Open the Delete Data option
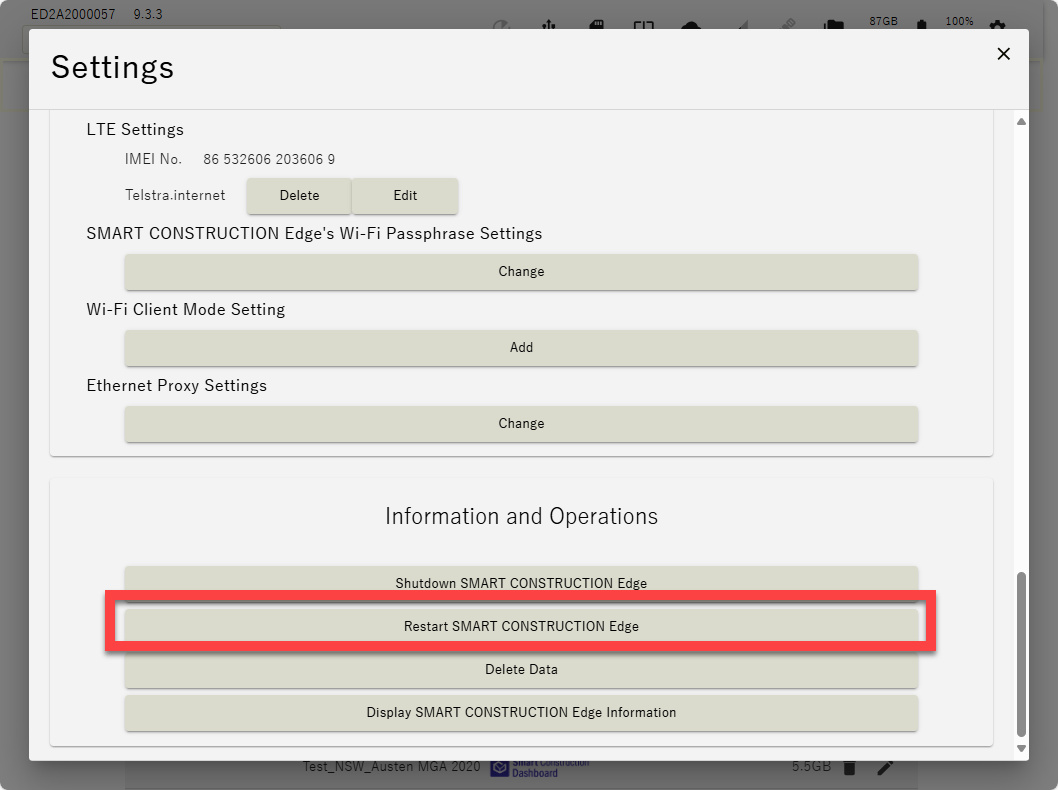 pyautogui.click(x=521, y=670)
